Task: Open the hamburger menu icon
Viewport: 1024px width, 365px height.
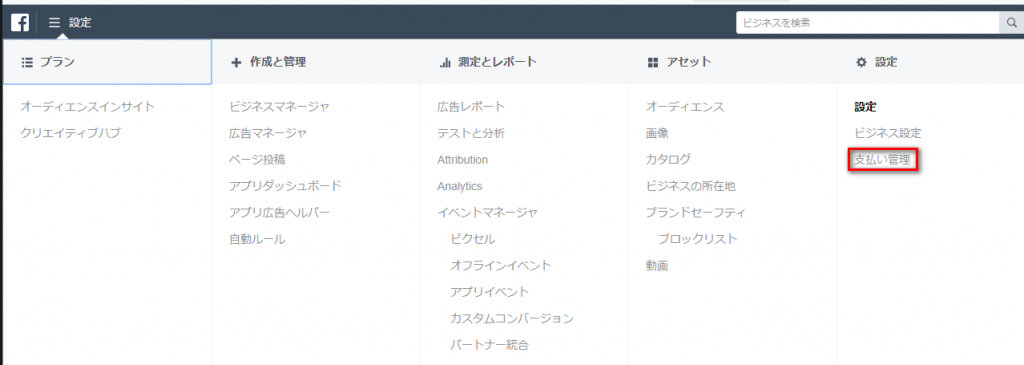Action: click(x=54, y=23)
